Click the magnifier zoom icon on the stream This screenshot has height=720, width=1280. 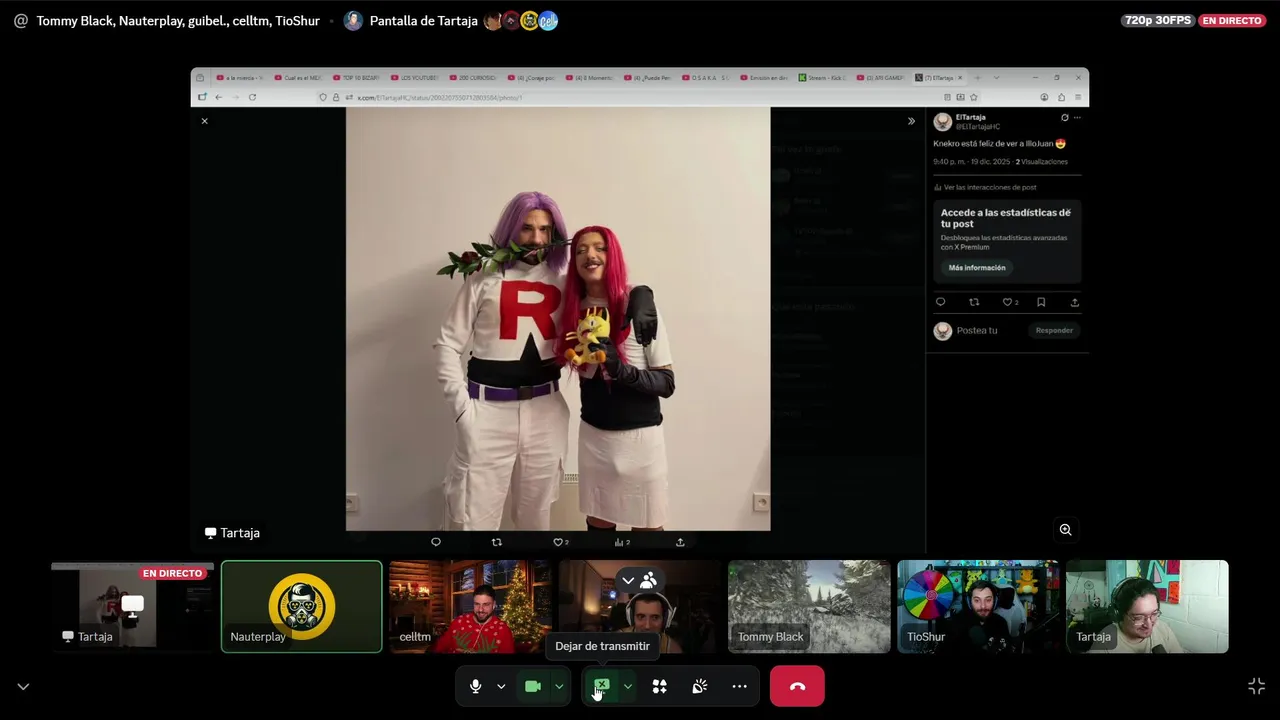click(1066, 530)
